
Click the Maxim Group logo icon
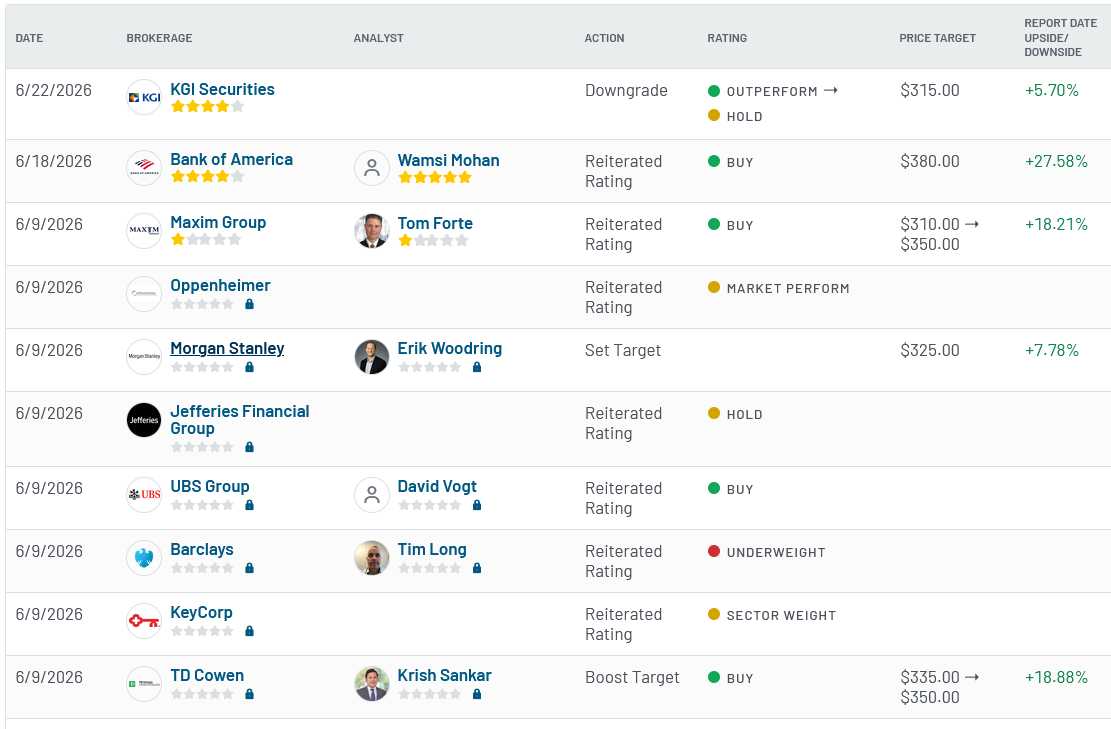point(144,231)
